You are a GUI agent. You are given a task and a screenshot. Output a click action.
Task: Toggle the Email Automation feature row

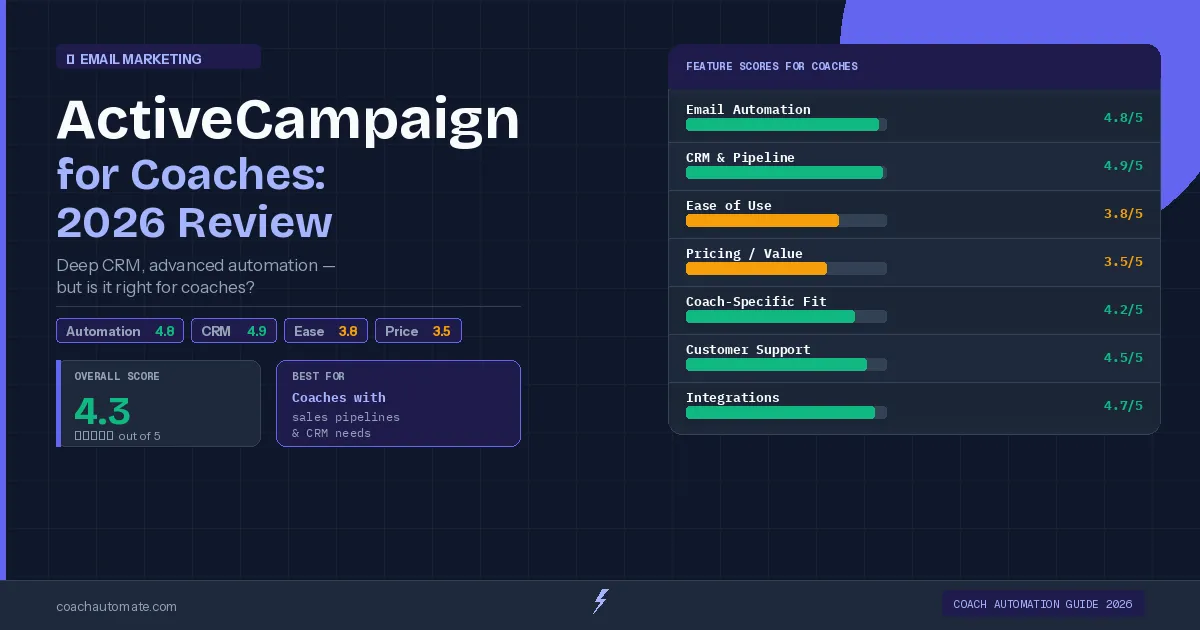[914, 116]
